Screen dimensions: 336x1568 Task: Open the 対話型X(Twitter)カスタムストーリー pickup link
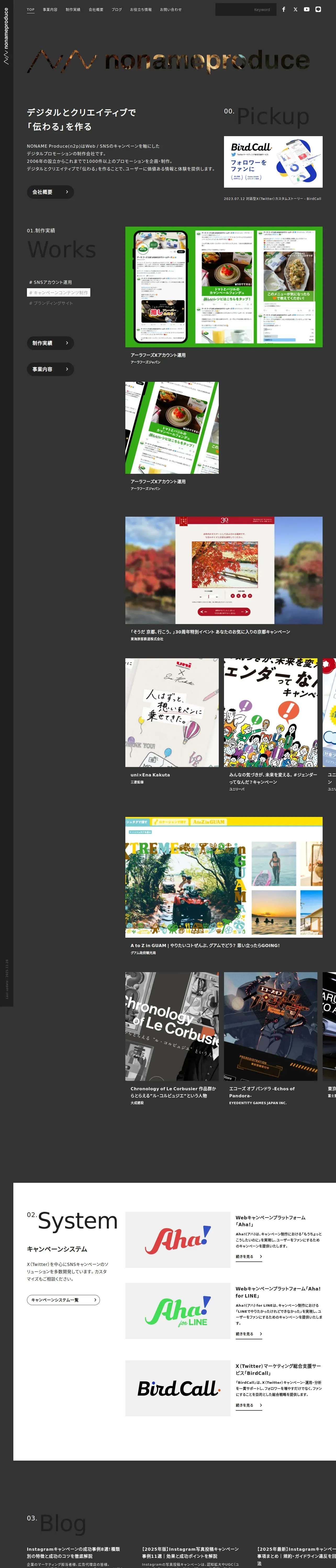(273, 198)
